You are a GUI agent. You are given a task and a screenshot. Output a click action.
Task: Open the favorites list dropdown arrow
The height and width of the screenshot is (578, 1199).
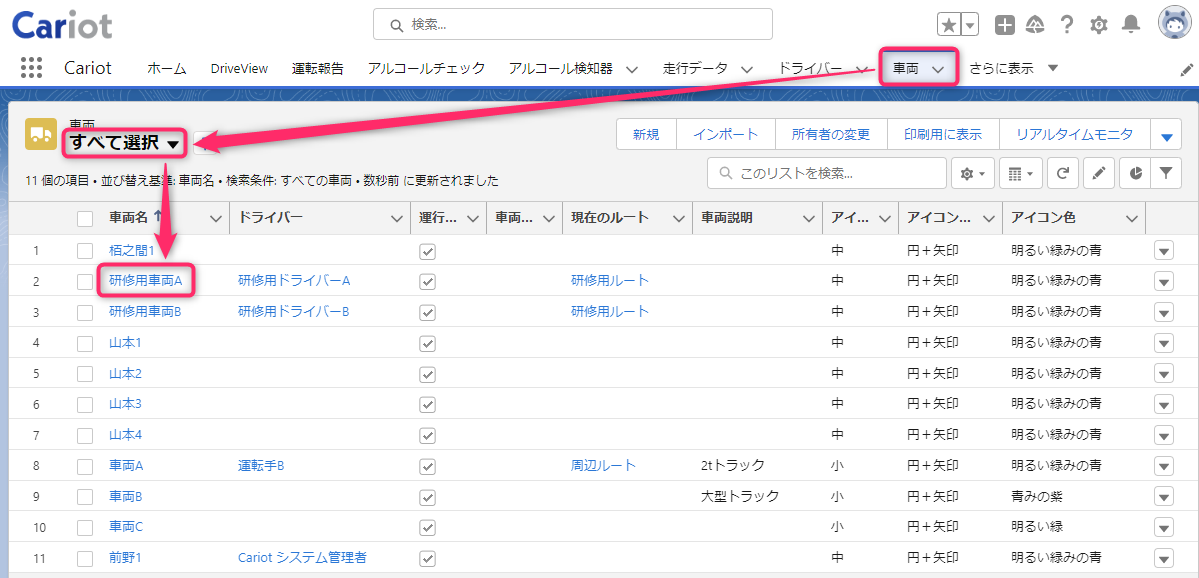tap(970, 24)
